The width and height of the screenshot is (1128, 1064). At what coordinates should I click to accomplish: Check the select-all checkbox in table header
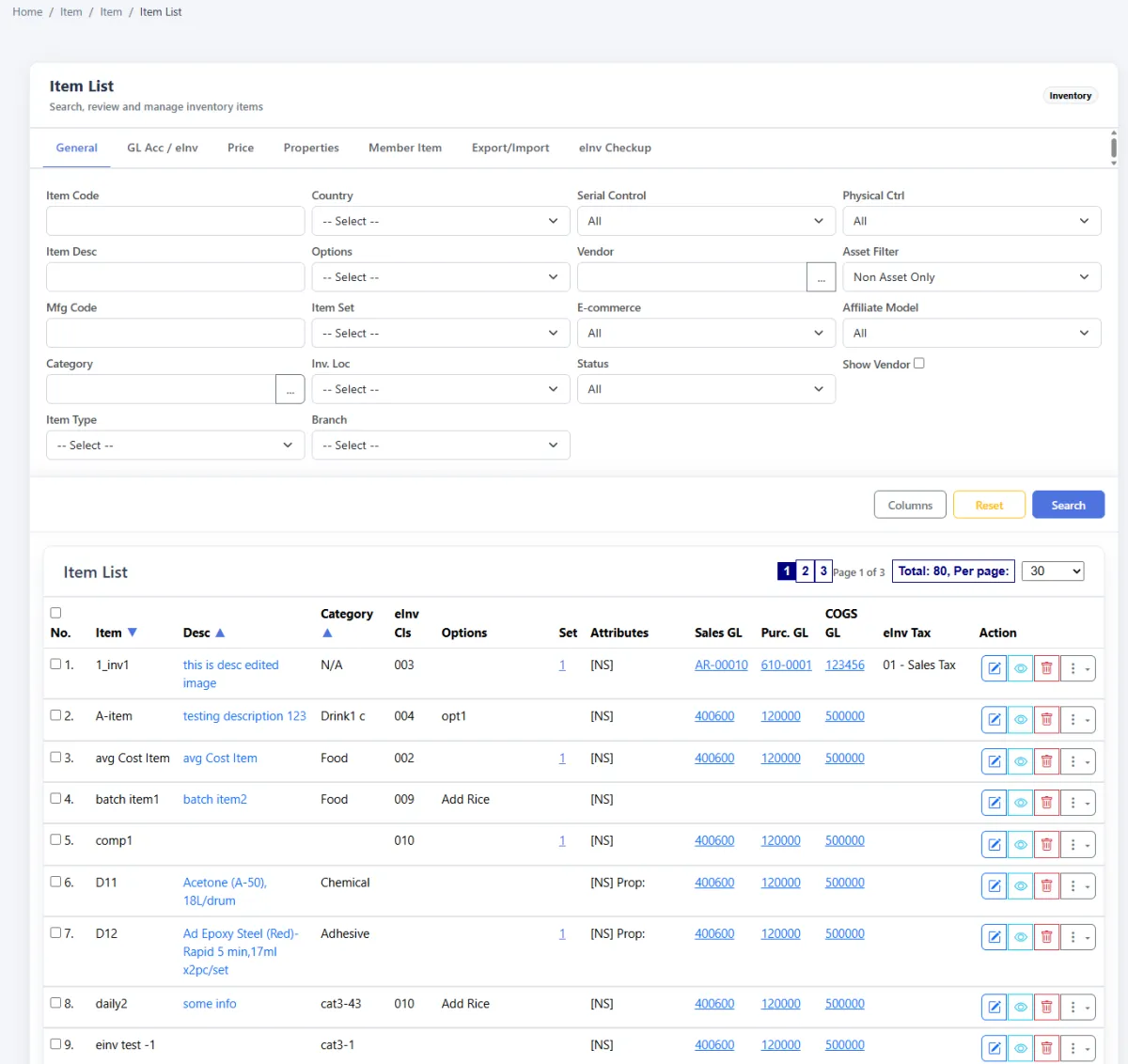point(55,613)
